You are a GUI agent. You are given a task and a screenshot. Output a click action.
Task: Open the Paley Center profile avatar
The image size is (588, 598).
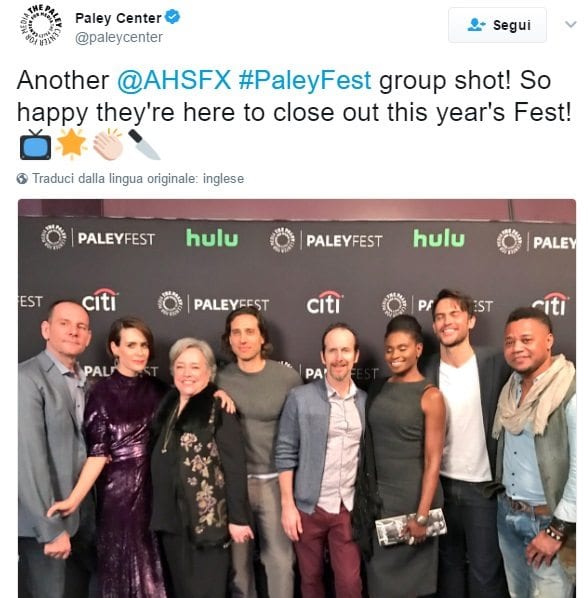pos(40,26)
